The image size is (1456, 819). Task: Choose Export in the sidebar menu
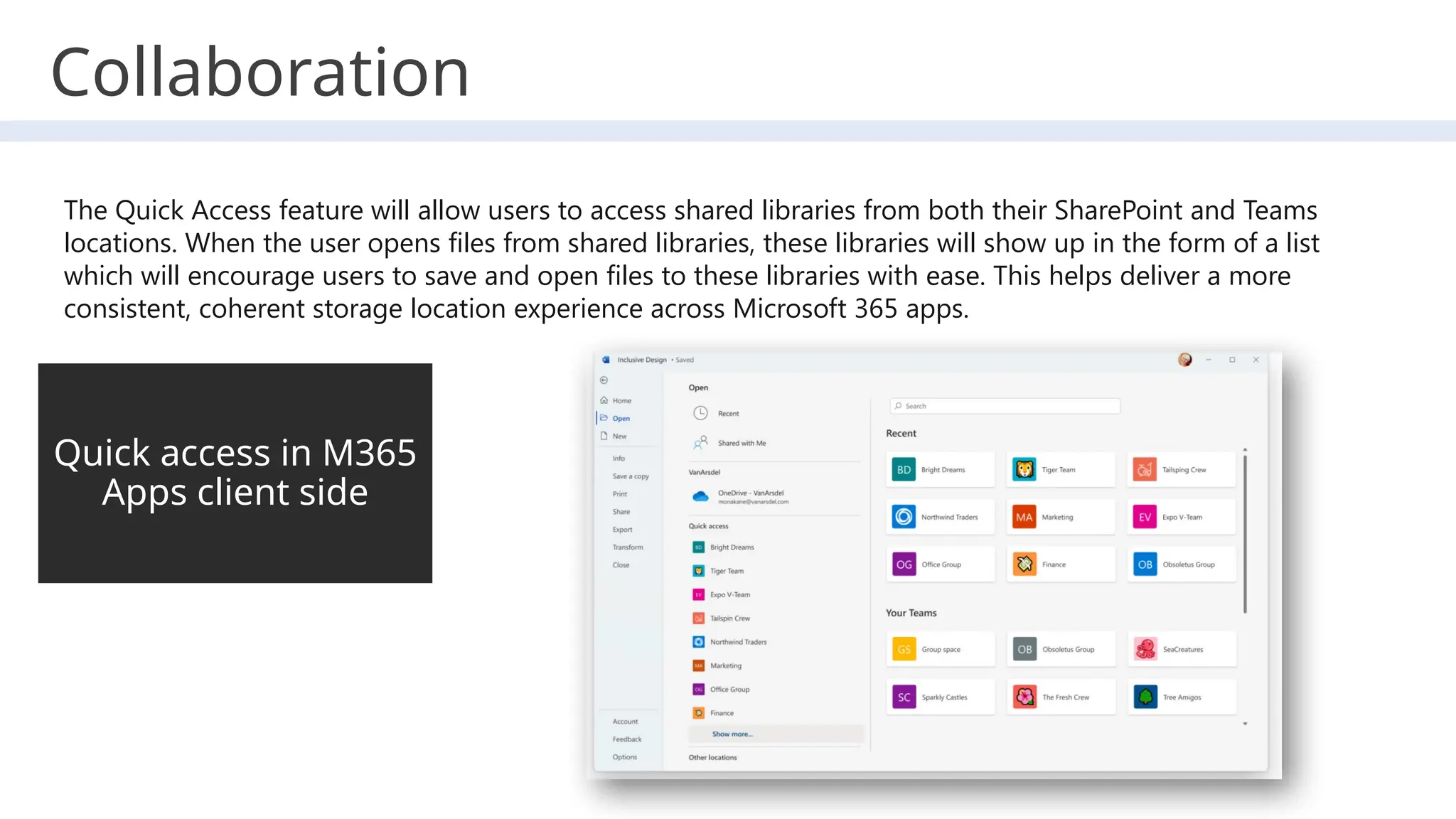click(x=622, y=530)
